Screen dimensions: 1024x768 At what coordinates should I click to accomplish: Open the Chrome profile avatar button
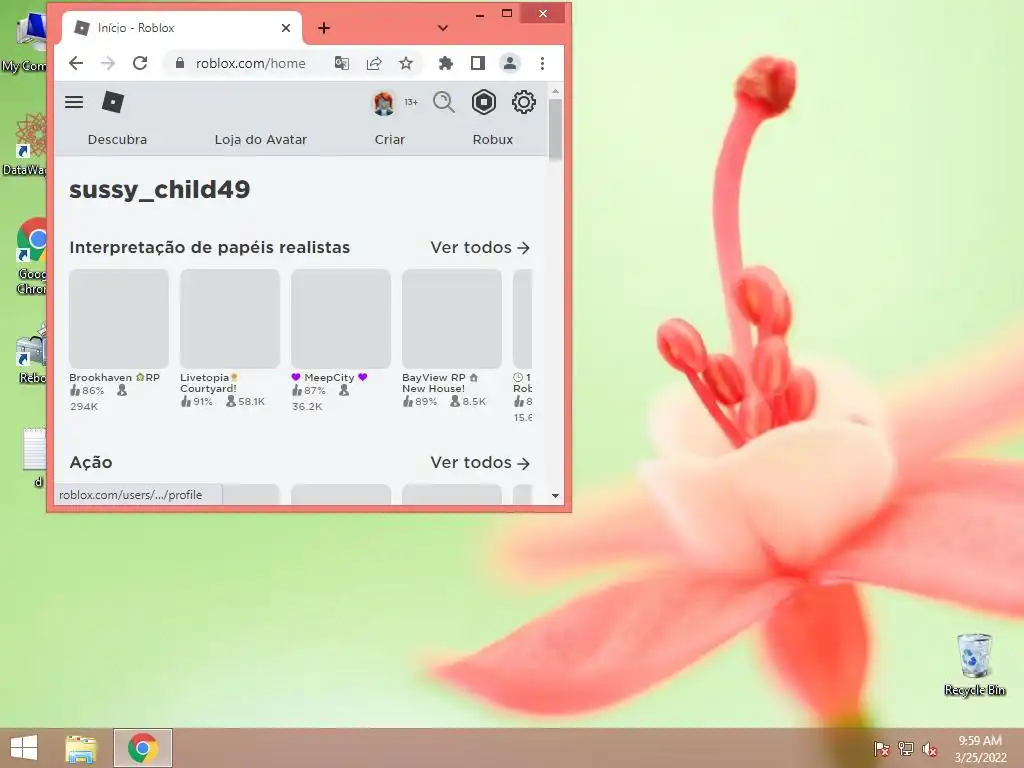pyautogui.click(x=510, y=63)
